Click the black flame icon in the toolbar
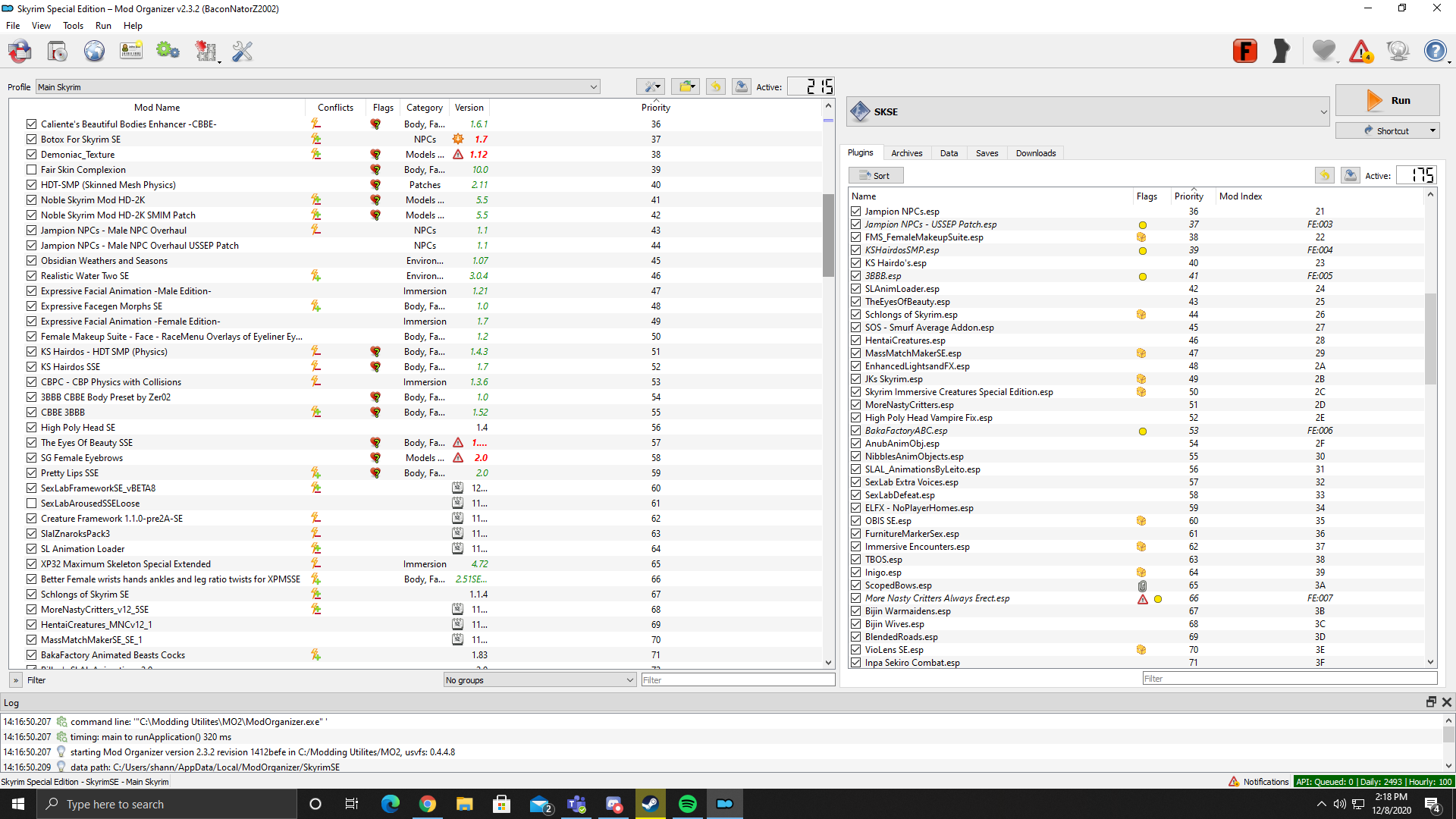This screenshot has width=1456, height=819. (1281, 51)
